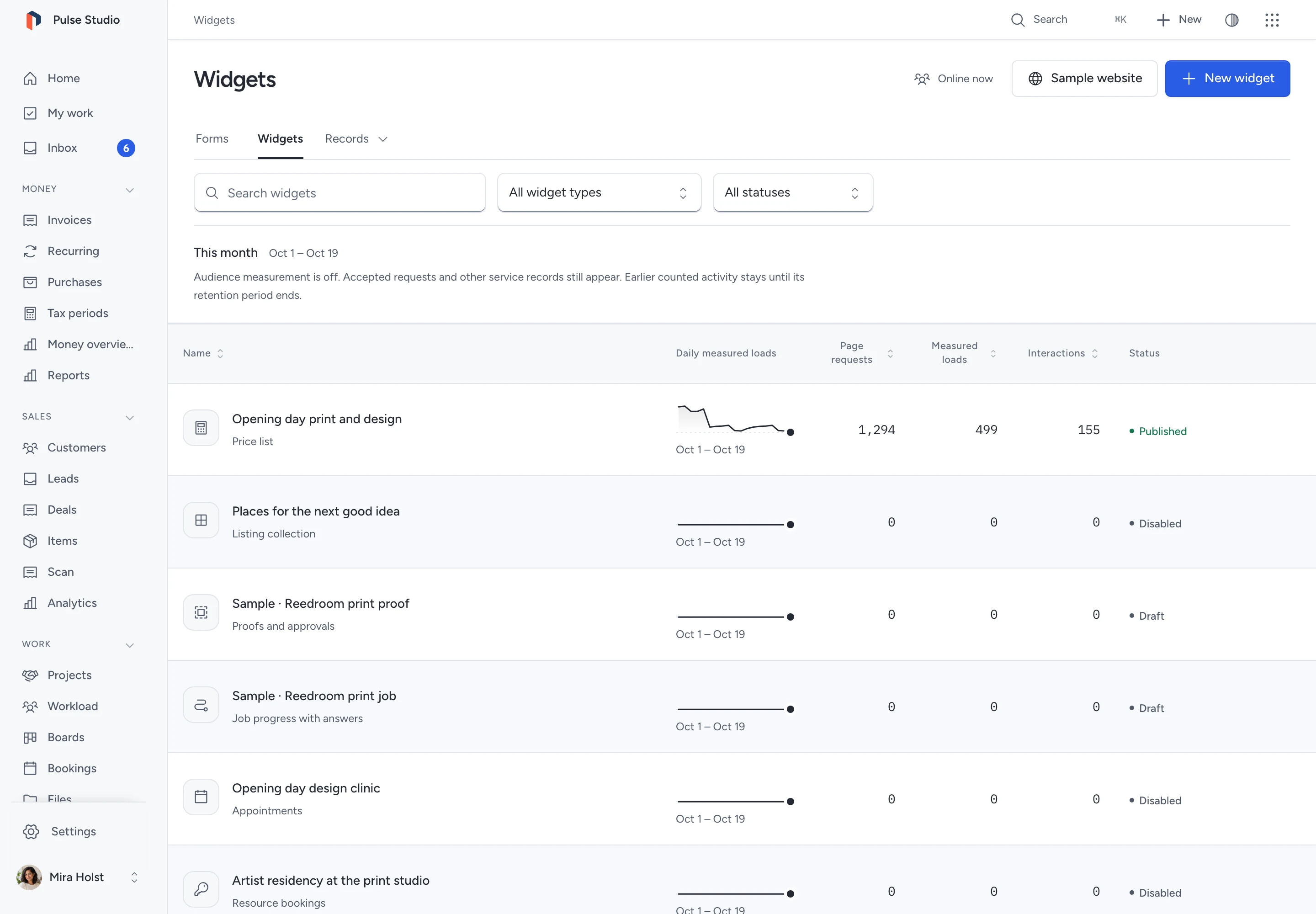Screen dimensions: 1316x914
Task: Sort by Interactions column
Action: [x=1063, y=353]
